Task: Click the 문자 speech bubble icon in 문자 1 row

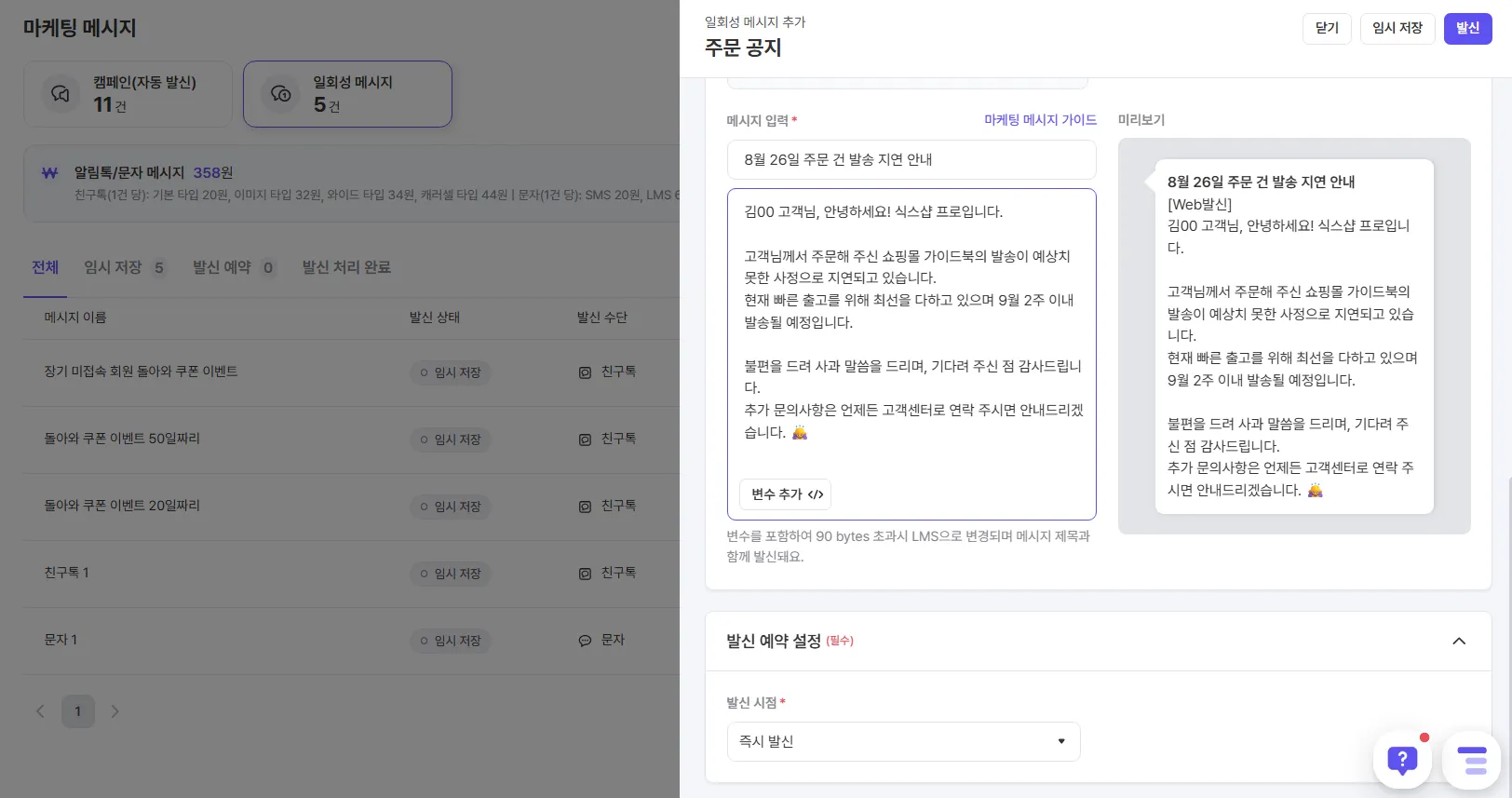Action: pyautogui.click(x=585, y=641)
